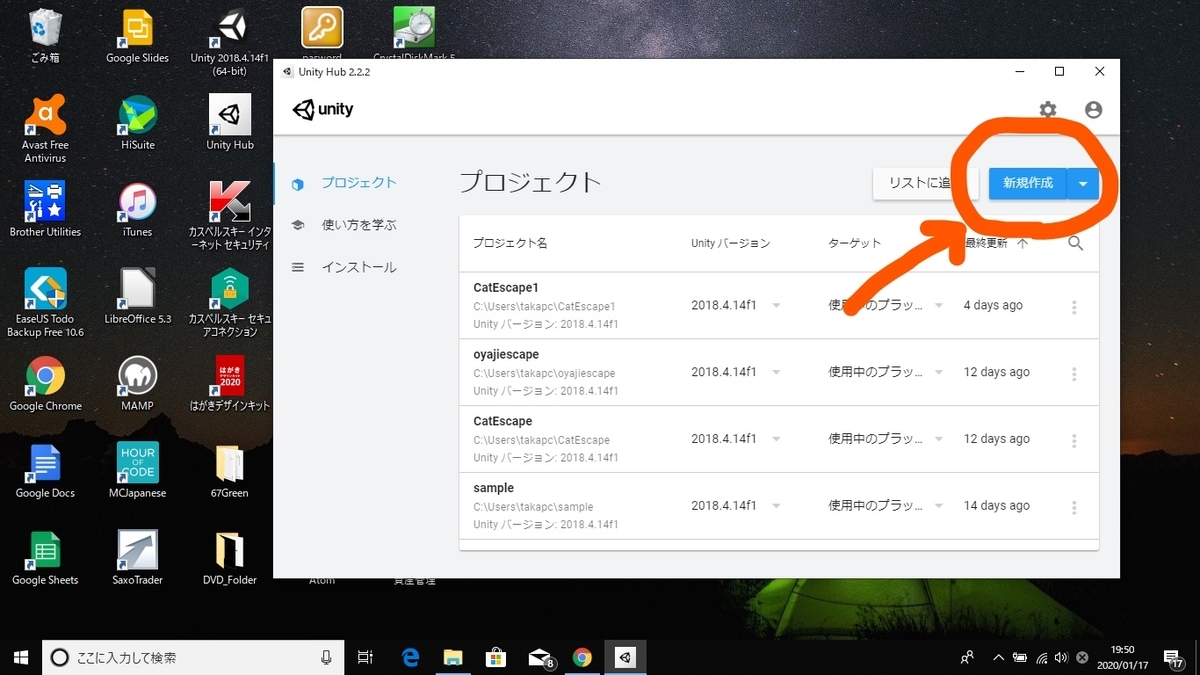Open Avast Free Antivirus desktop icon
Viewport: 1200px width, 675px height.
[x=44, y=128]
